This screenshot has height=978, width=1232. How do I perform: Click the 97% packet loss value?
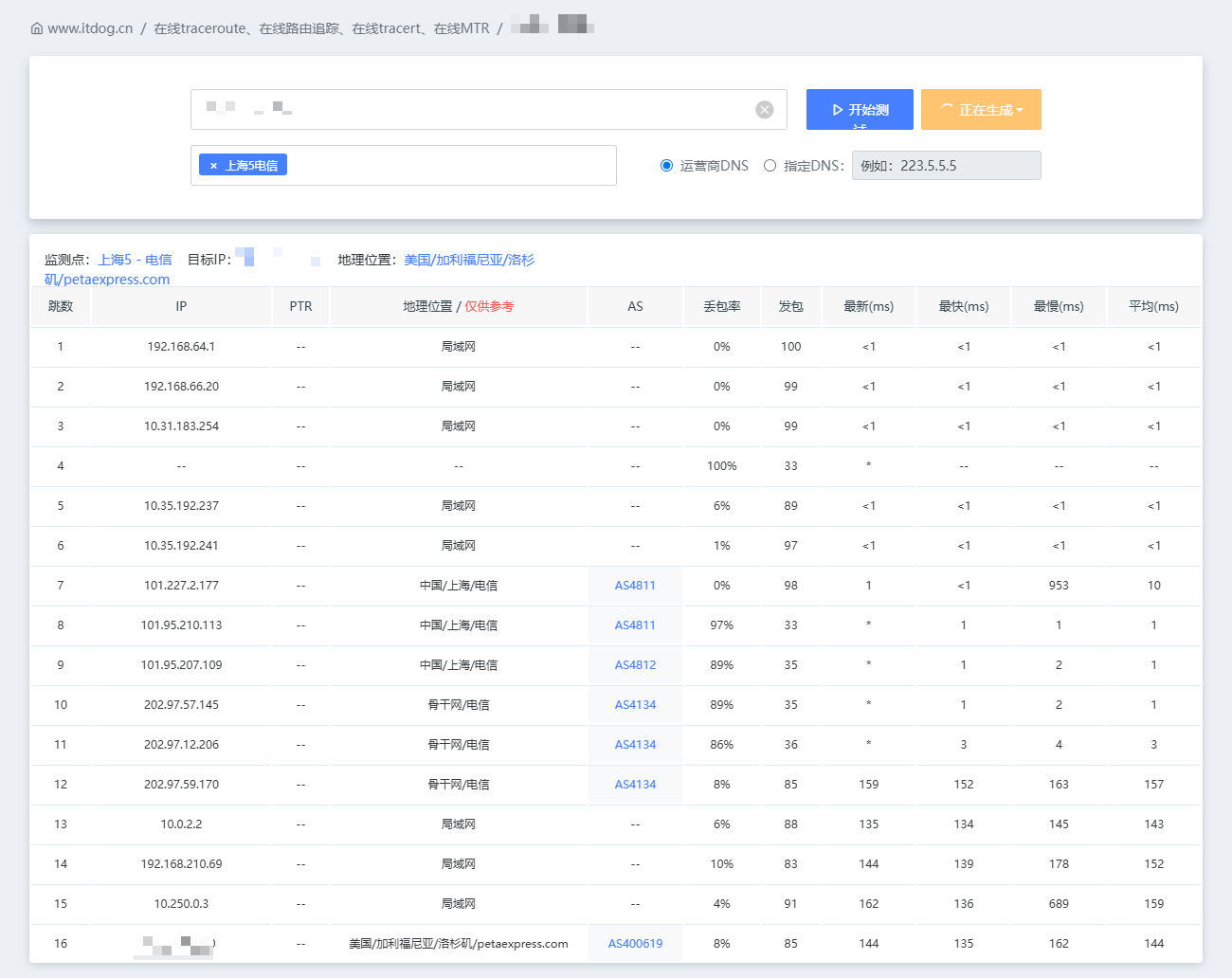(722, 625)
